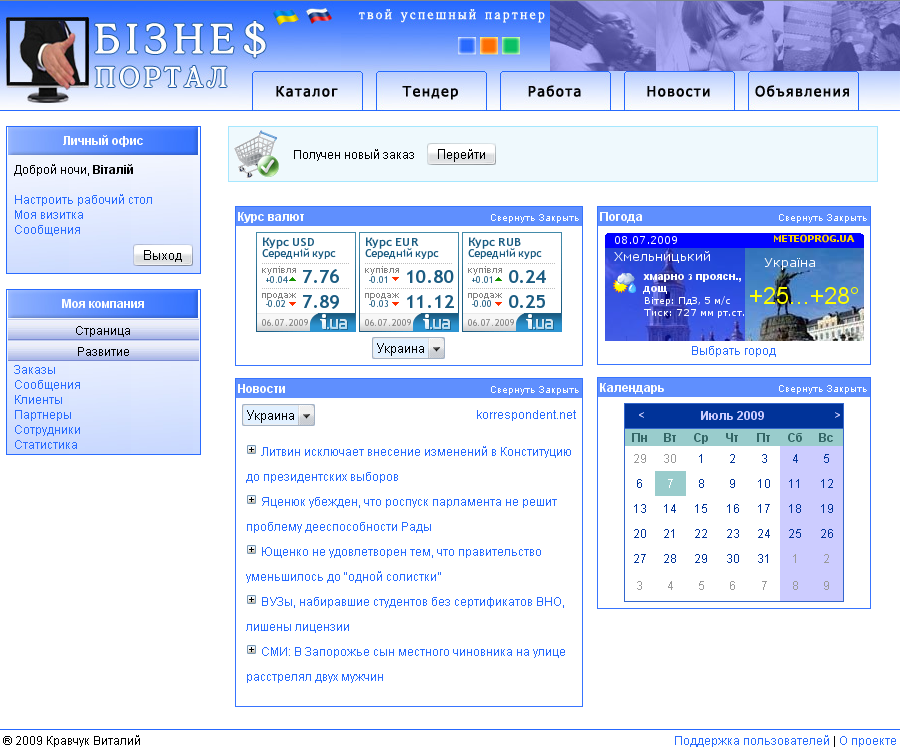This screenshot has height=751, width=900.
Task: Click the cloudy weather icon for Хмельницький
Action: tap(624, 284)
